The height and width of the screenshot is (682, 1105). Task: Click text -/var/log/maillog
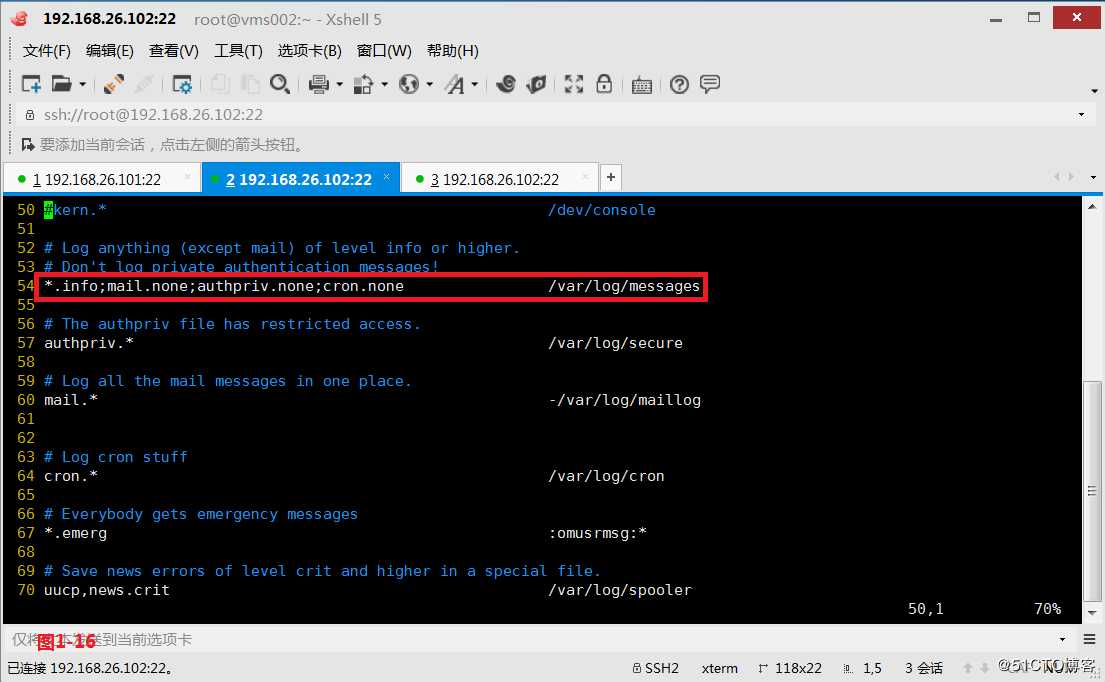tap(625, 400)
